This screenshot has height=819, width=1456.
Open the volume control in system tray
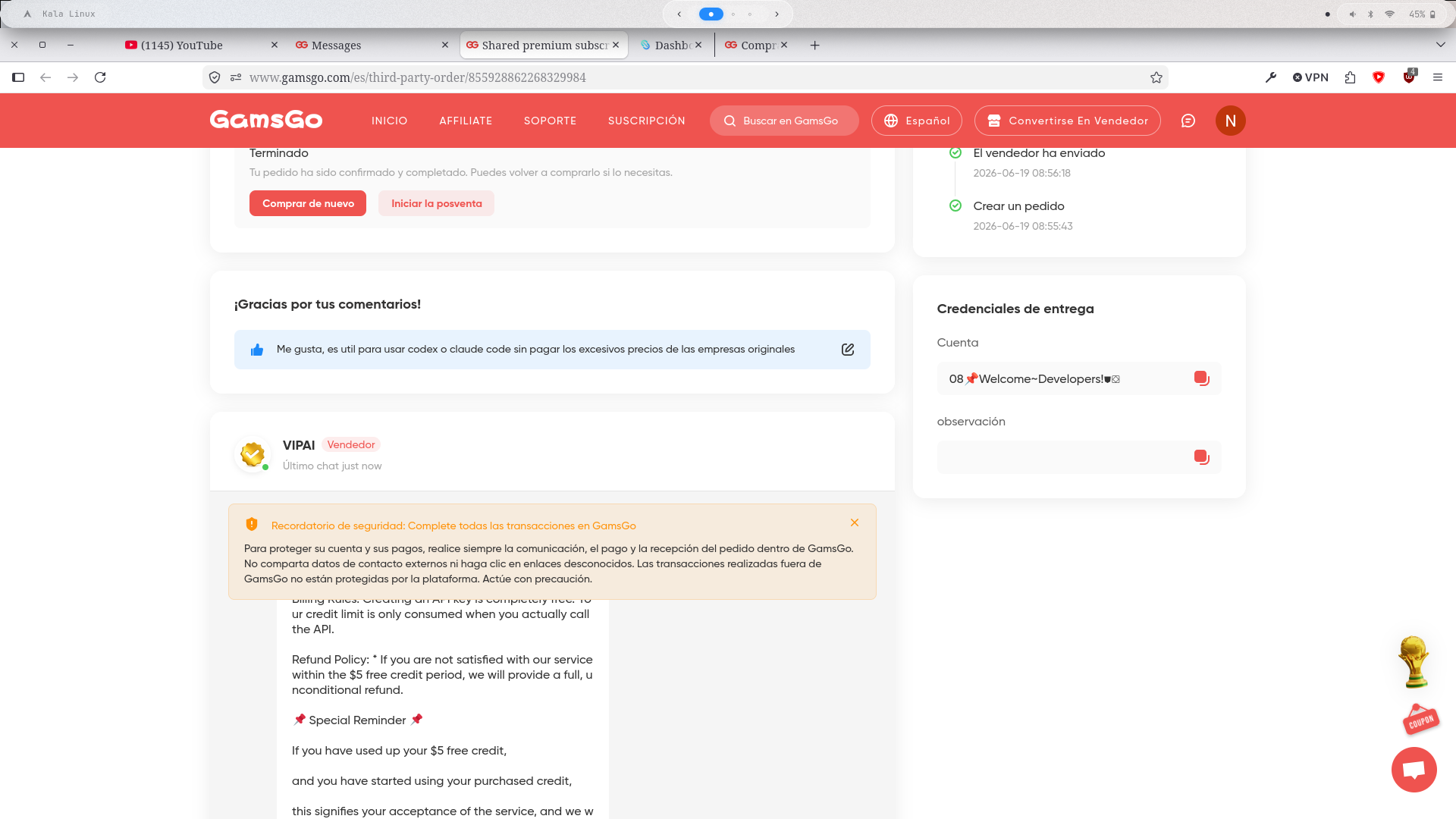pos(1352,14)
